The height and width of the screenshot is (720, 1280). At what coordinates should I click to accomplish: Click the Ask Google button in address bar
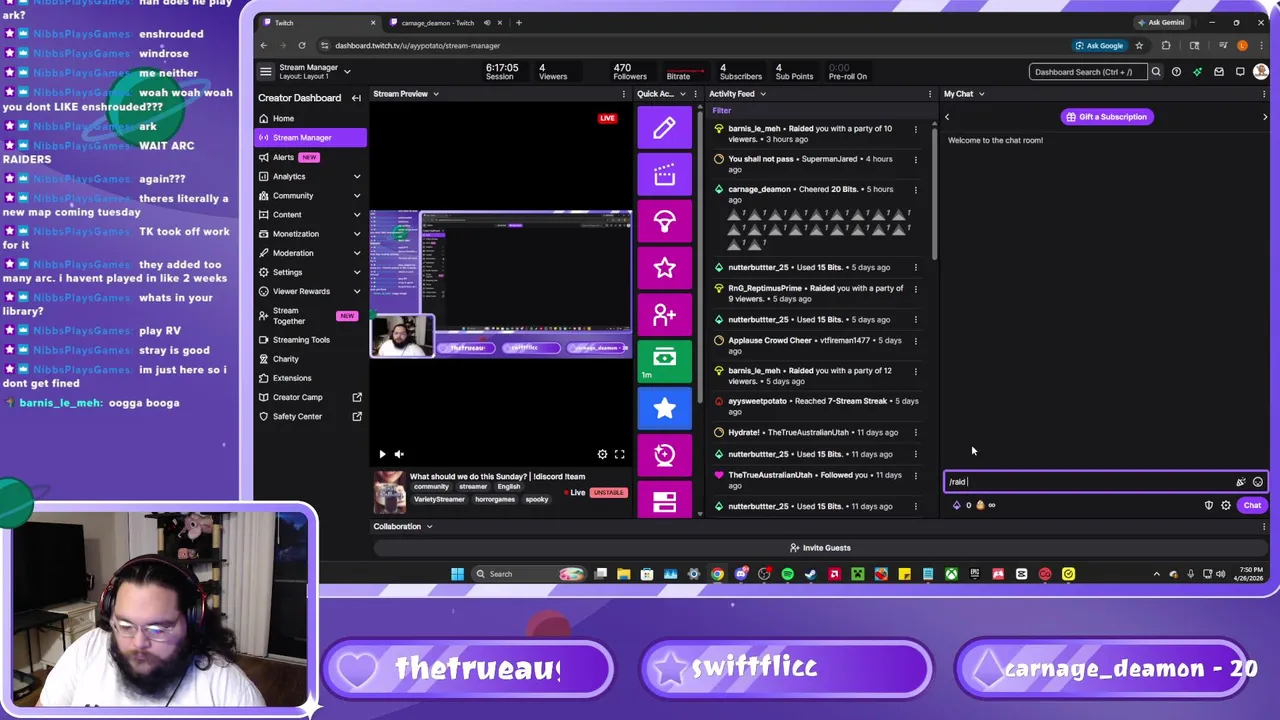point(1099,45)
